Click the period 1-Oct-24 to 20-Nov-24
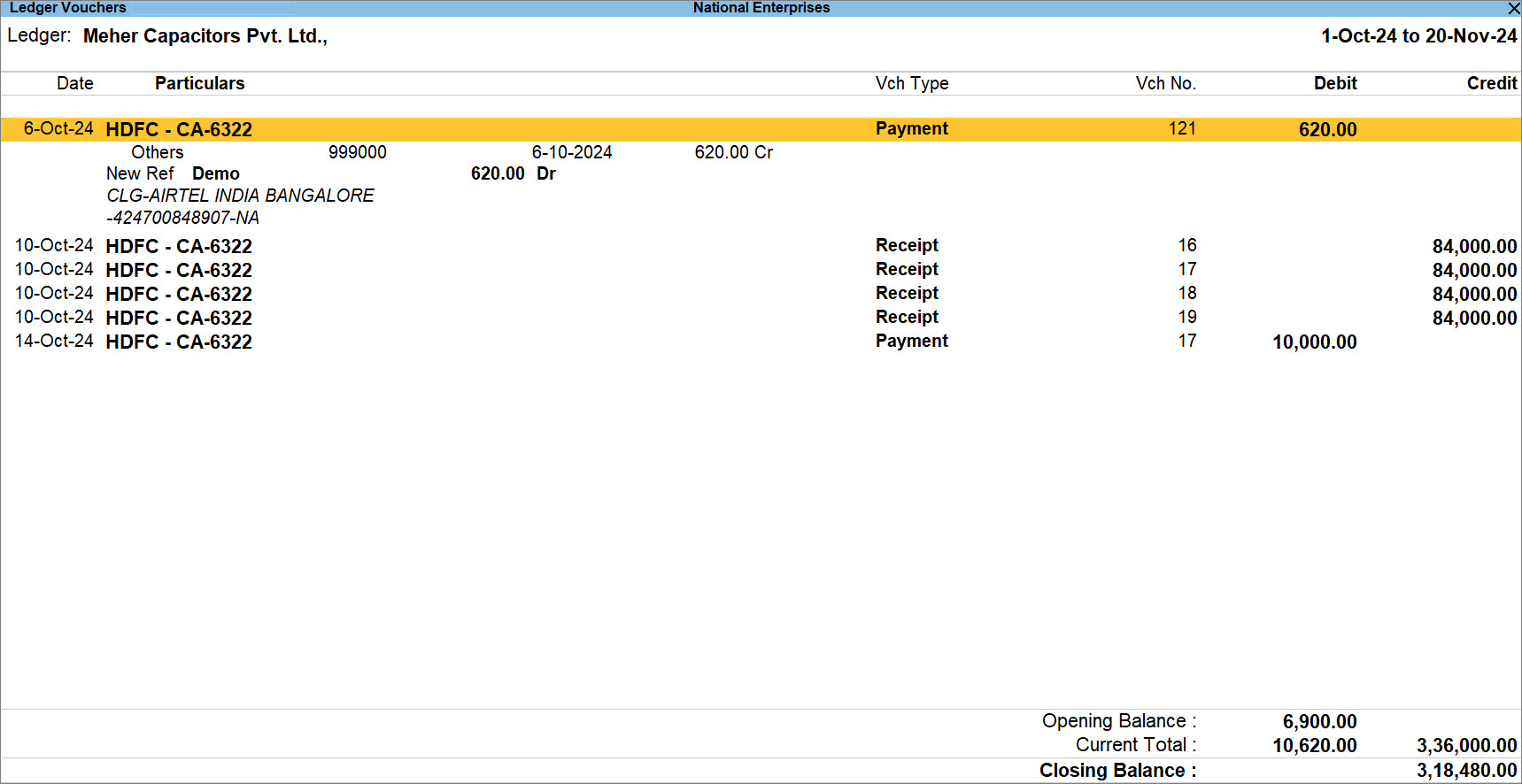 click(x=1418, y=36)
